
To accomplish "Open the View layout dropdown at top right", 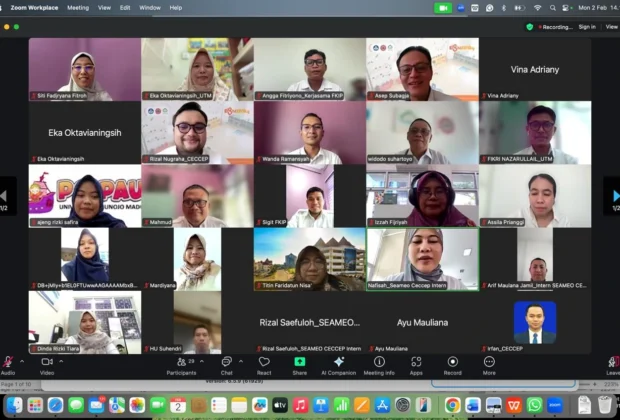I will [x=611, y=27].
